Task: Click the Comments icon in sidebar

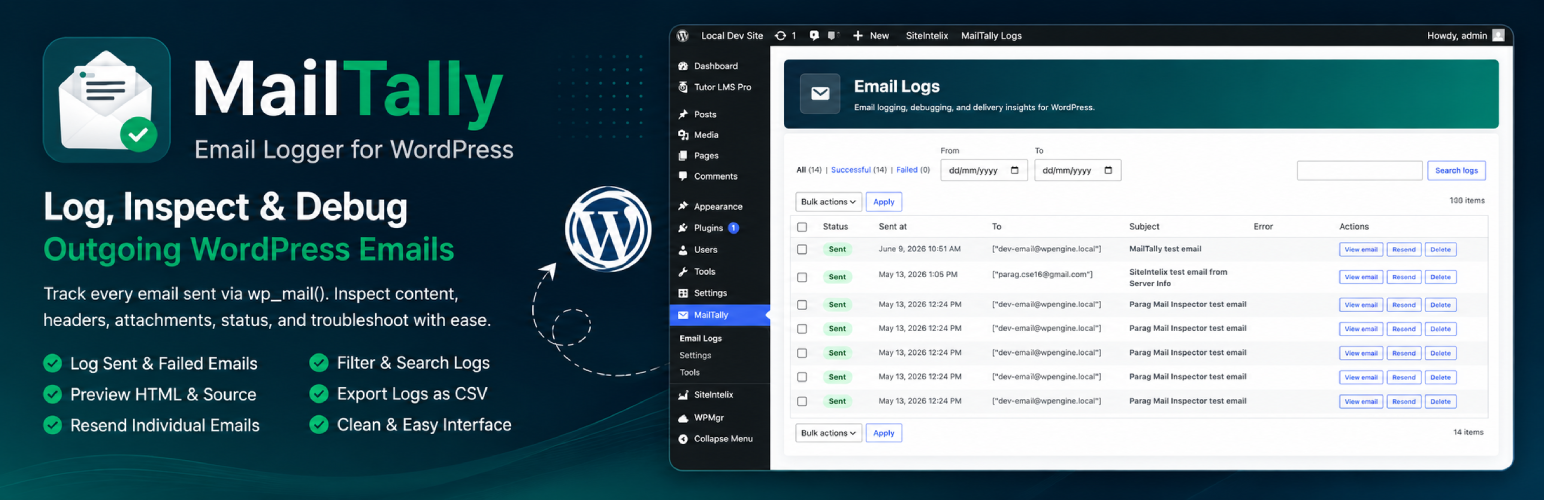Action: pyautogui.click(x=683, y=176)
